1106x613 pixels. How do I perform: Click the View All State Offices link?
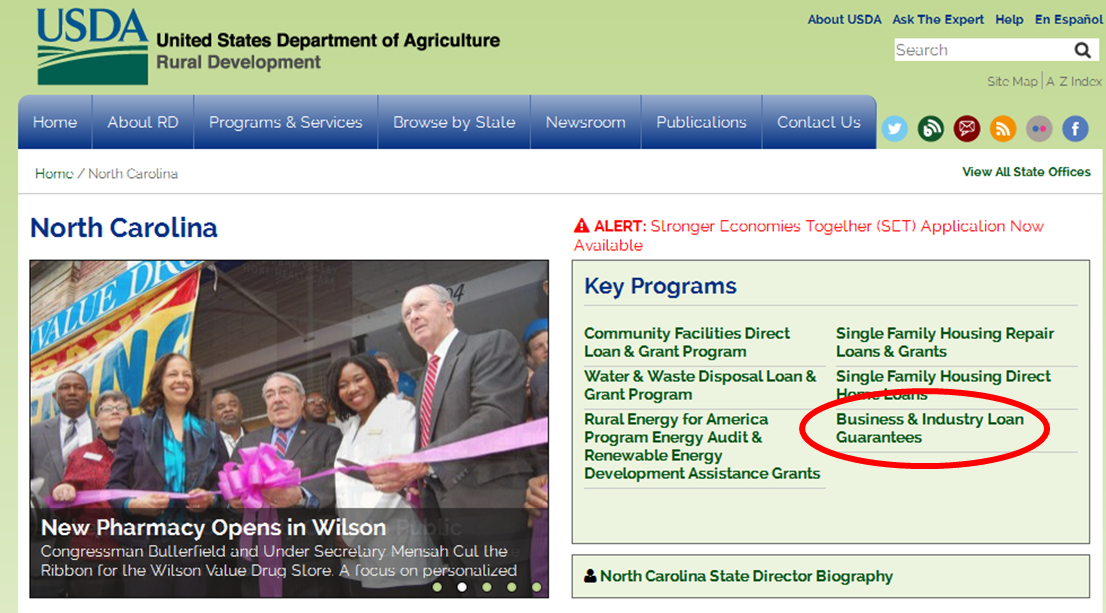coord(1026,172)
